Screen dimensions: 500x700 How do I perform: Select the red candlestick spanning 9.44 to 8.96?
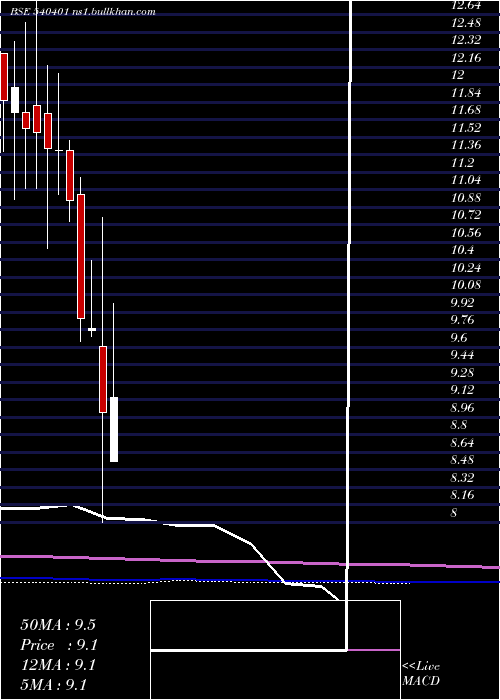103,379
